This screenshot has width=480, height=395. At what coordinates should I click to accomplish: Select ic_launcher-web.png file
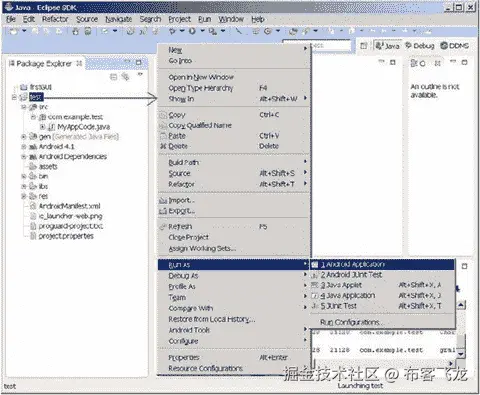pos(70,216)
